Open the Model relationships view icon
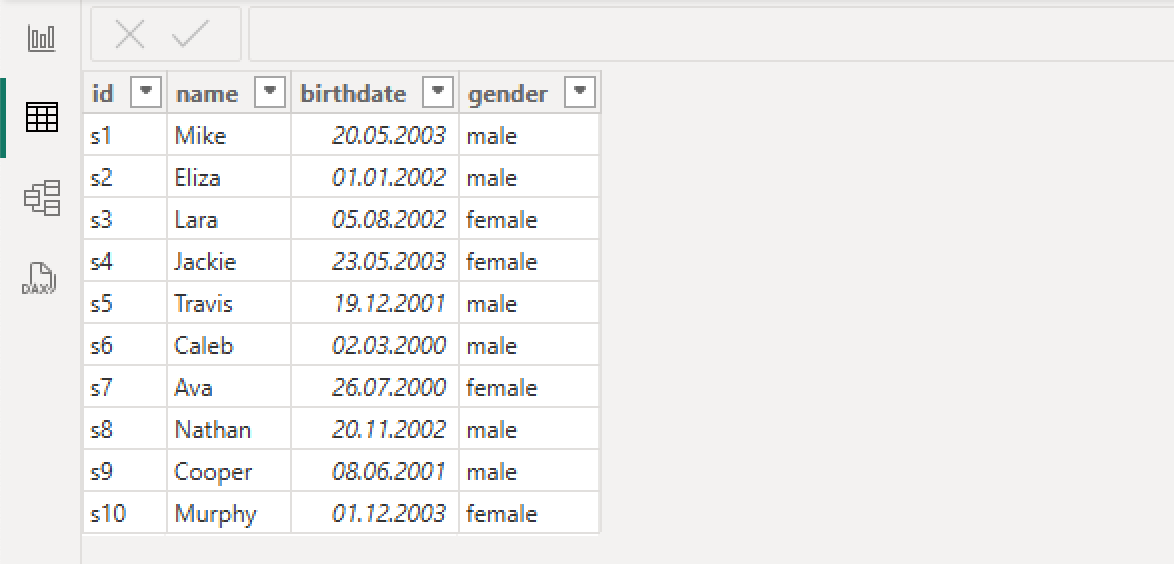1174x564 pixels. coord(42,198)
